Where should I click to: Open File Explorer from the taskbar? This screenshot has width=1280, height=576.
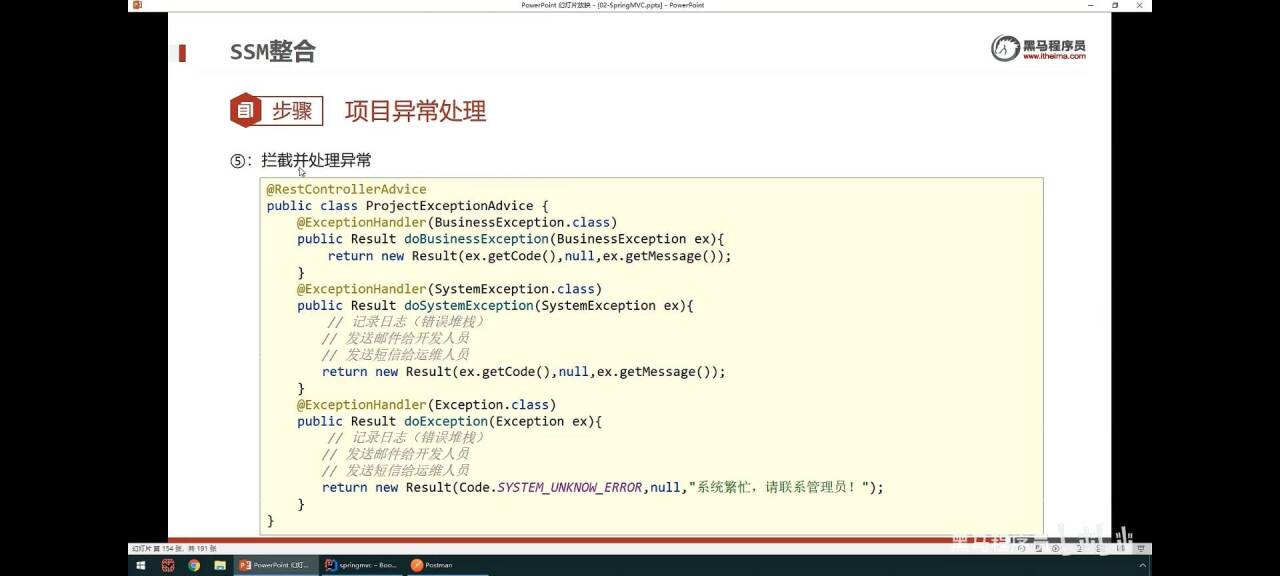click(x=218, y=565)
